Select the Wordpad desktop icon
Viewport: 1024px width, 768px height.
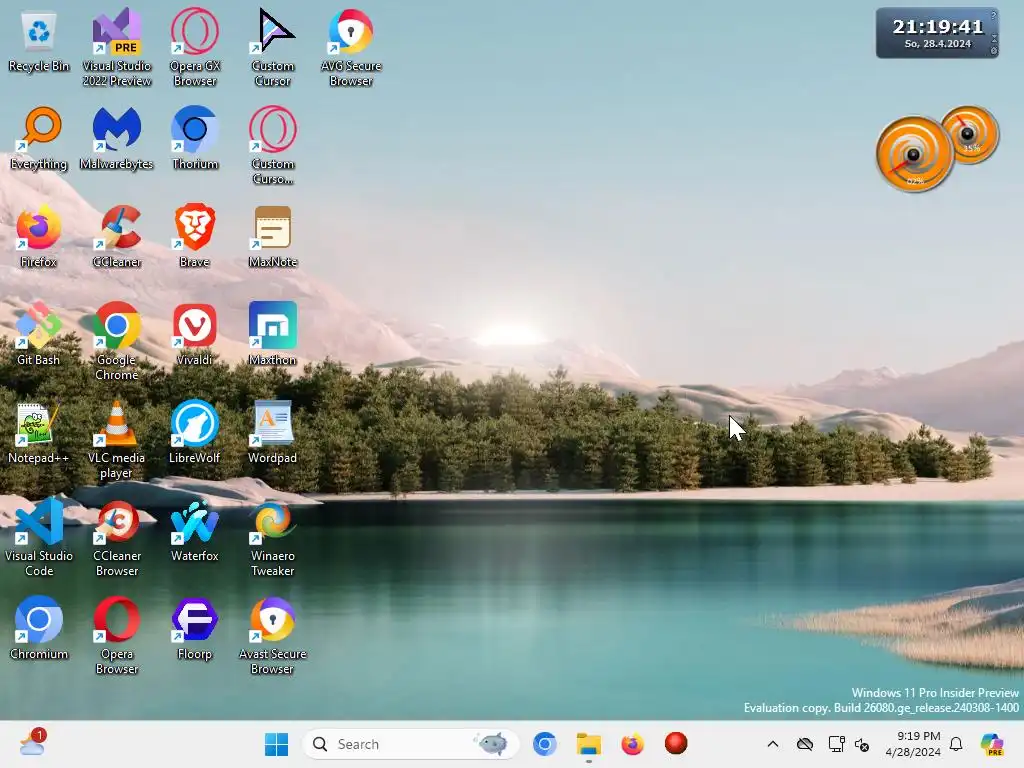[273, 432]
